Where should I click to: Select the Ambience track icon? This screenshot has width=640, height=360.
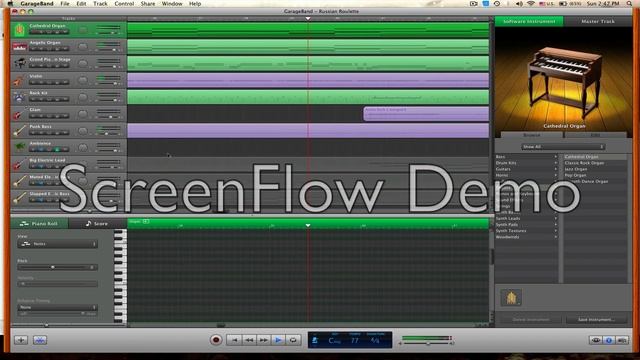[x=19, y=147]
